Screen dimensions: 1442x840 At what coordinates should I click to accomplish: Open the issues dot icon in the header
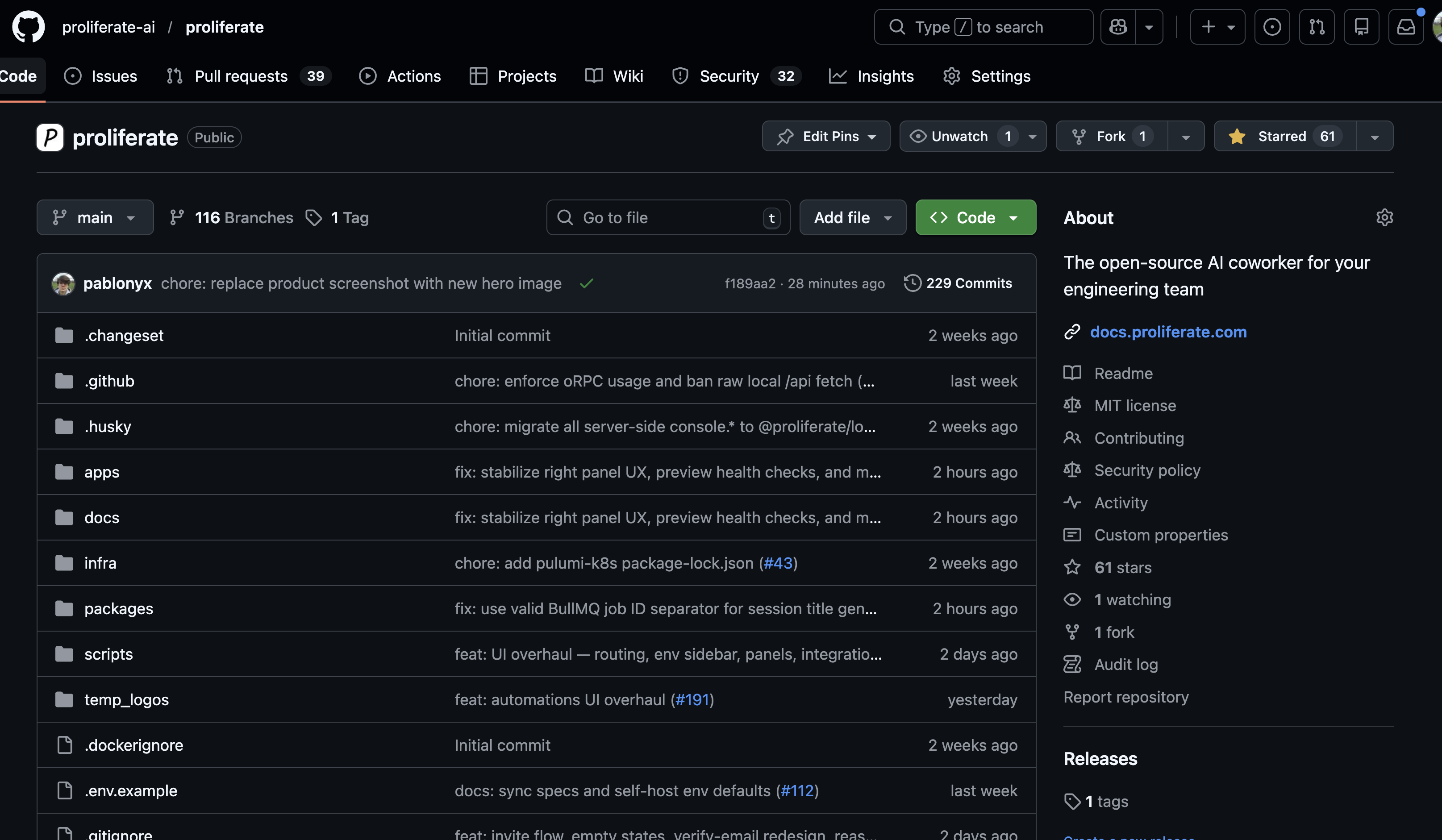pyautogui.click(x=1272, y=26)
